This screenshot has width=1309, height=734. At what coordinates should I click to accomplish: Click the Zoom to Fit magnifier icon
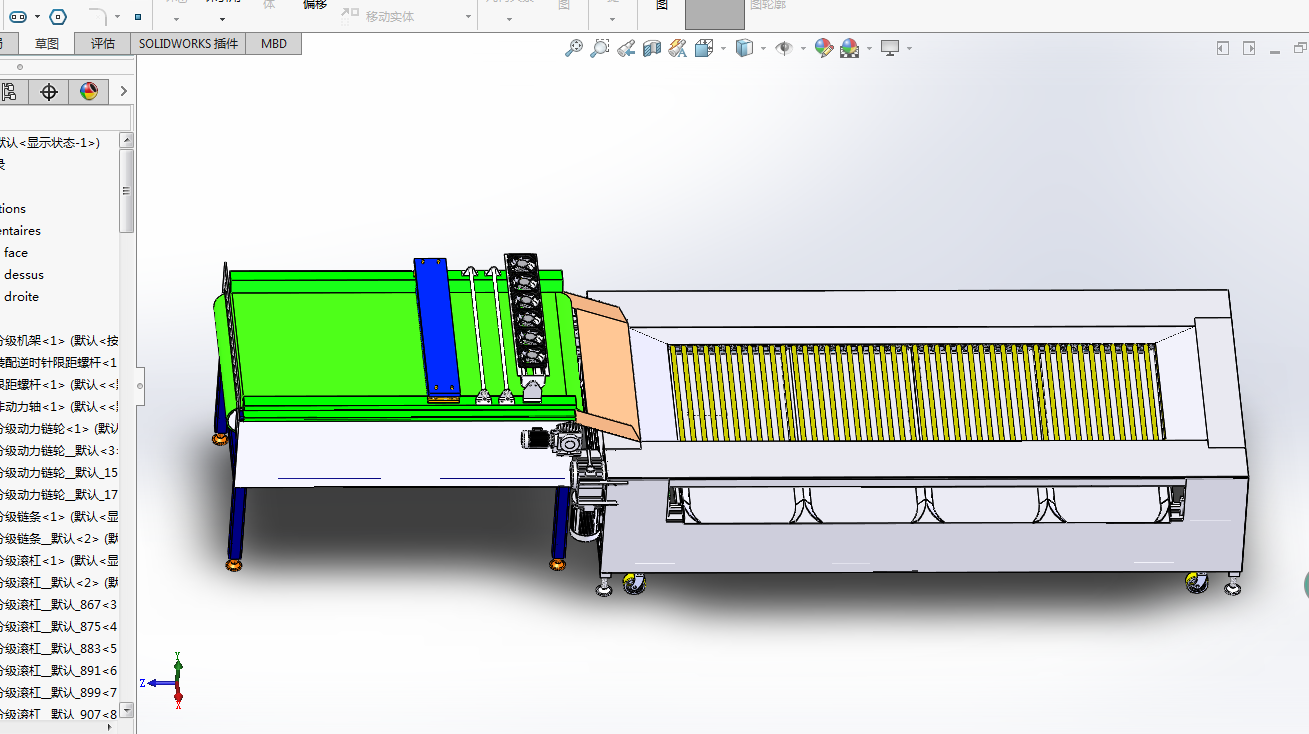click(574, 48)
